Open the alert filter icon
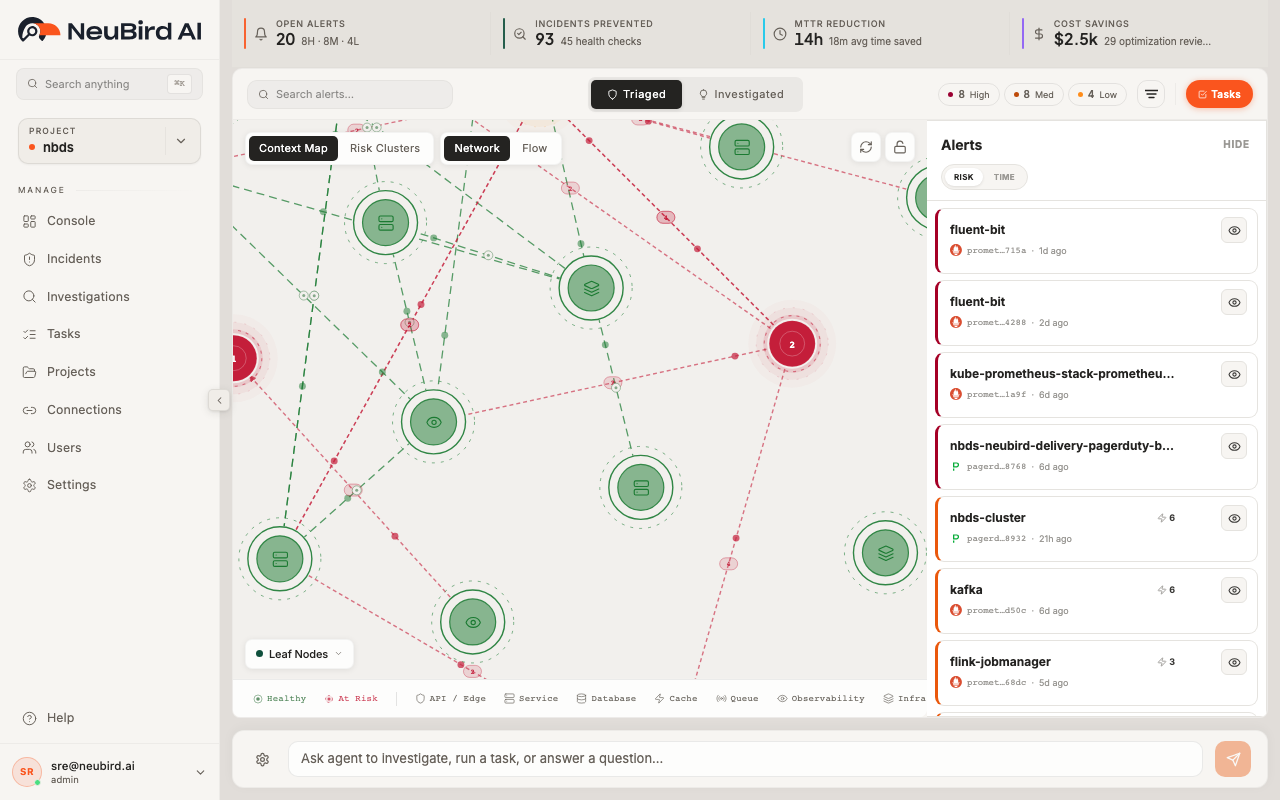The width and height of the screenshot is (1280, 800). pyautogui.click(x=1152, y=94)
